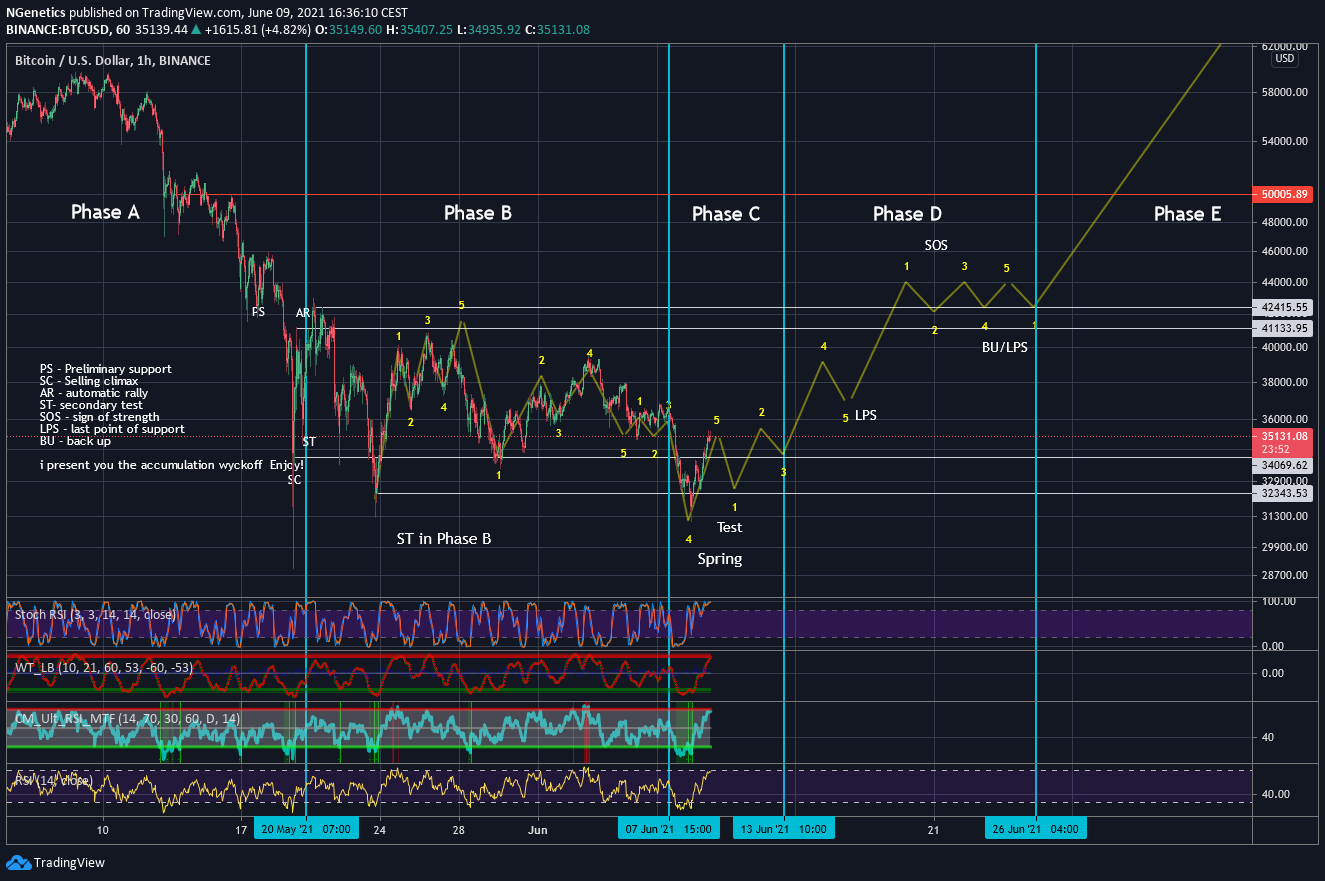
Task: Click the 'ST- secondary test' legend line
Action: point(92,405)
